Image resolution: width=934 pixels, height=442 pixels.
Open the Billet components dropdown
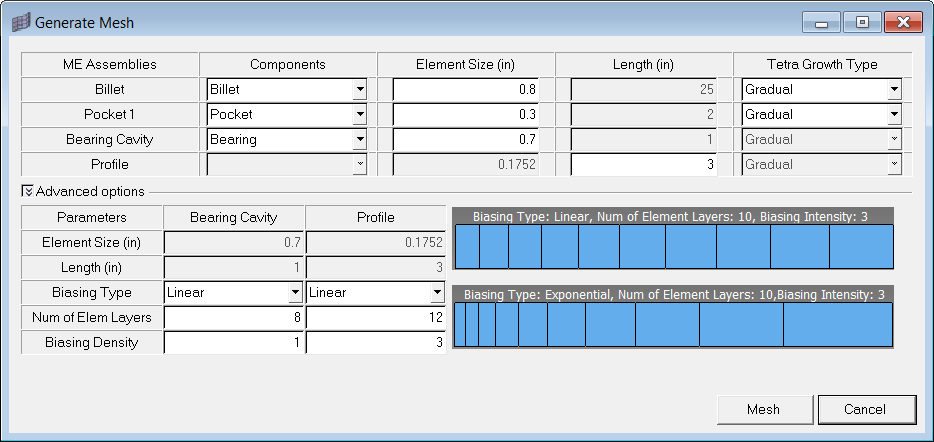[x=359, y=90]
